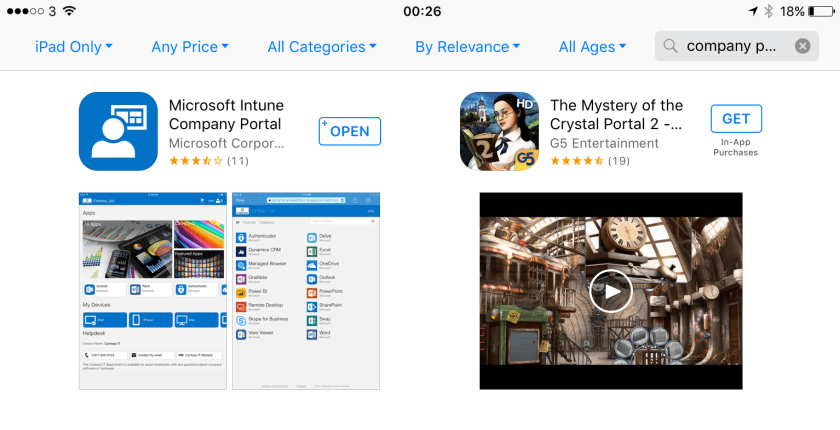
Task: Tap the Microsoft Intune Company Portal app icon
Action: click(118, 131)
